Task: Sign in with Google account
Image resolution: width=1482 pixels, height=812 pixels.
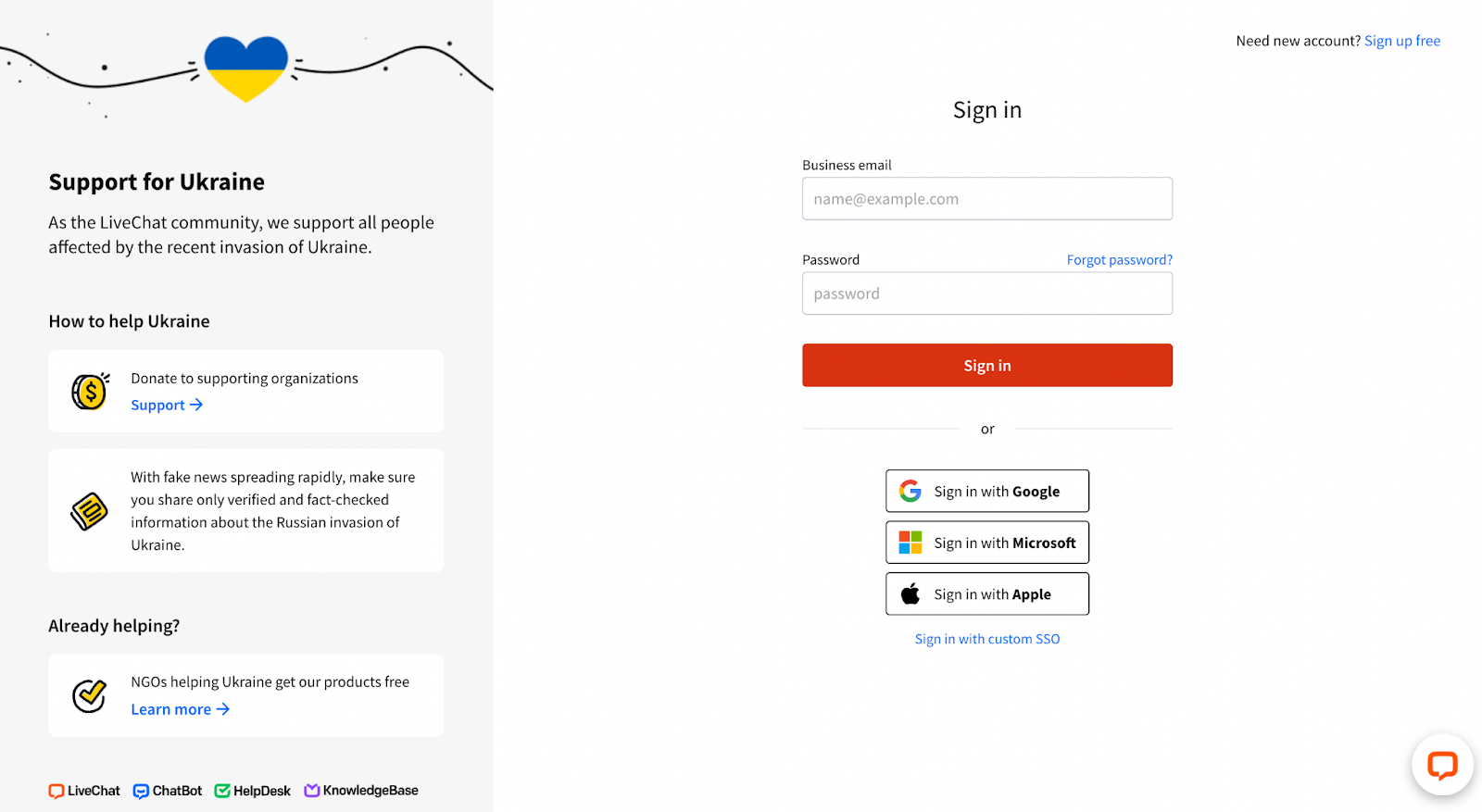Action: click(x=987, y=491)
